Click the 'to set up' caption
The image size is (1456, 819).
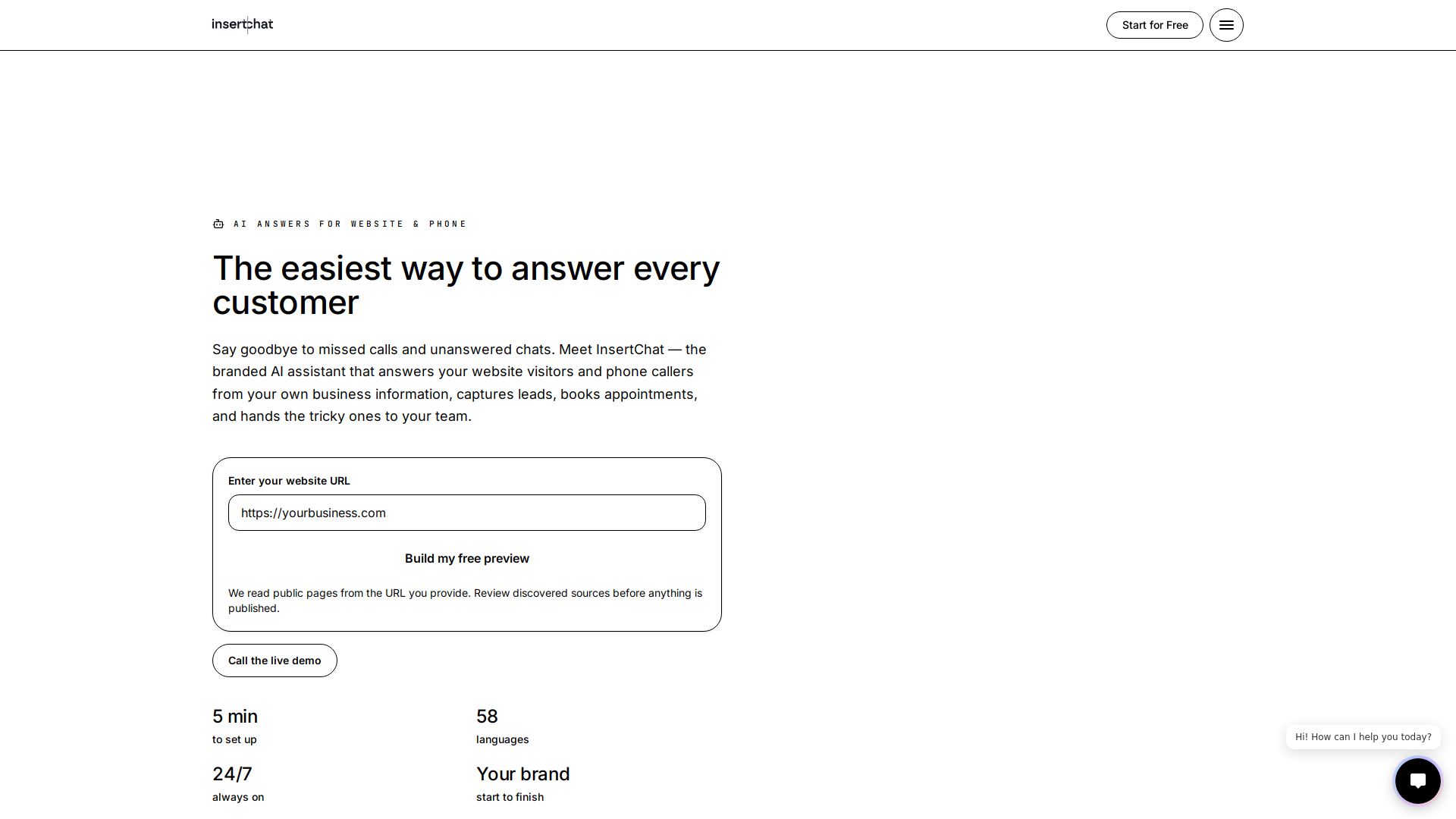click(x=234, y=739)
